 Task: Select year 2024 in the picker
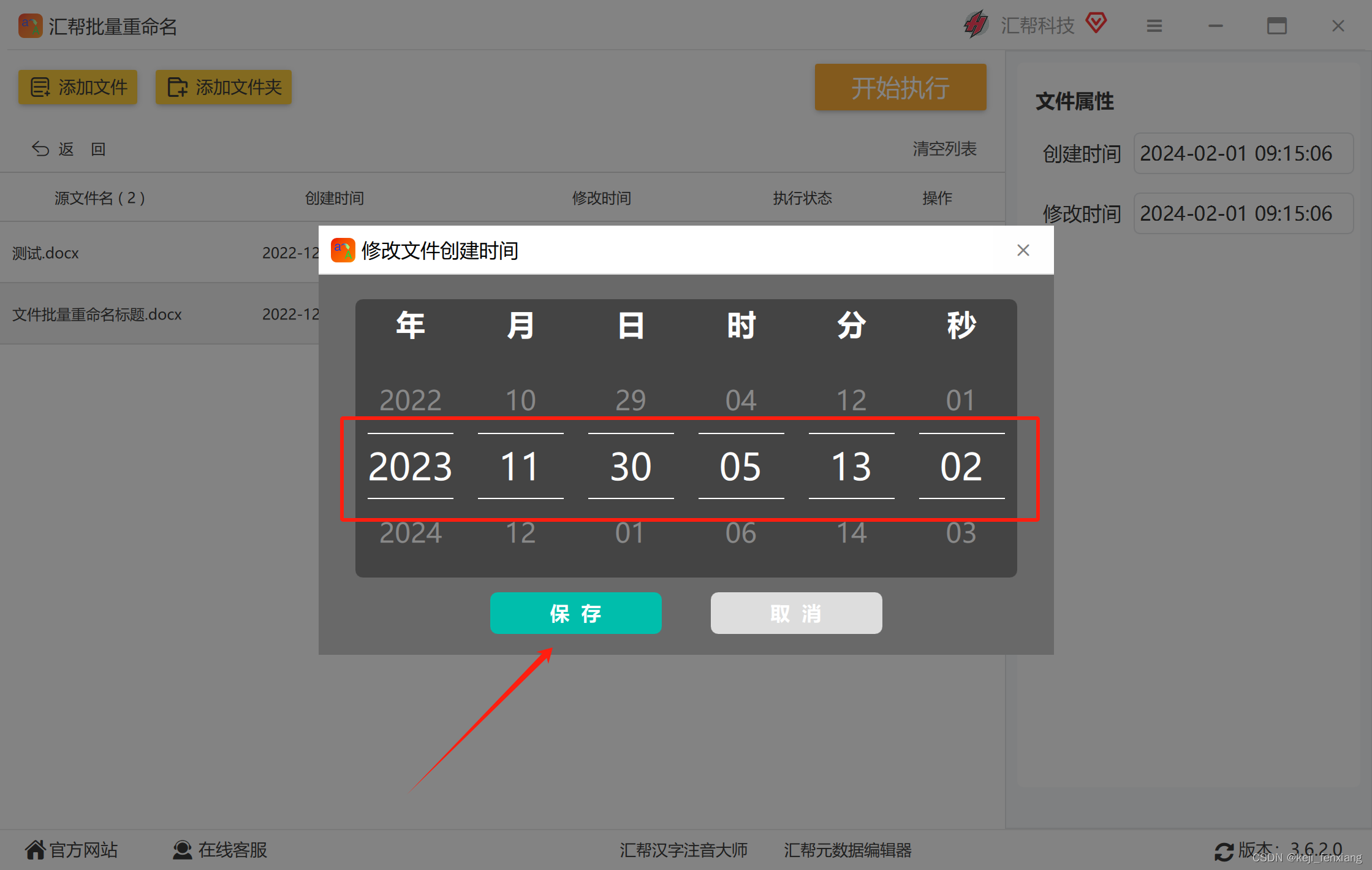[x=410, y=532]
